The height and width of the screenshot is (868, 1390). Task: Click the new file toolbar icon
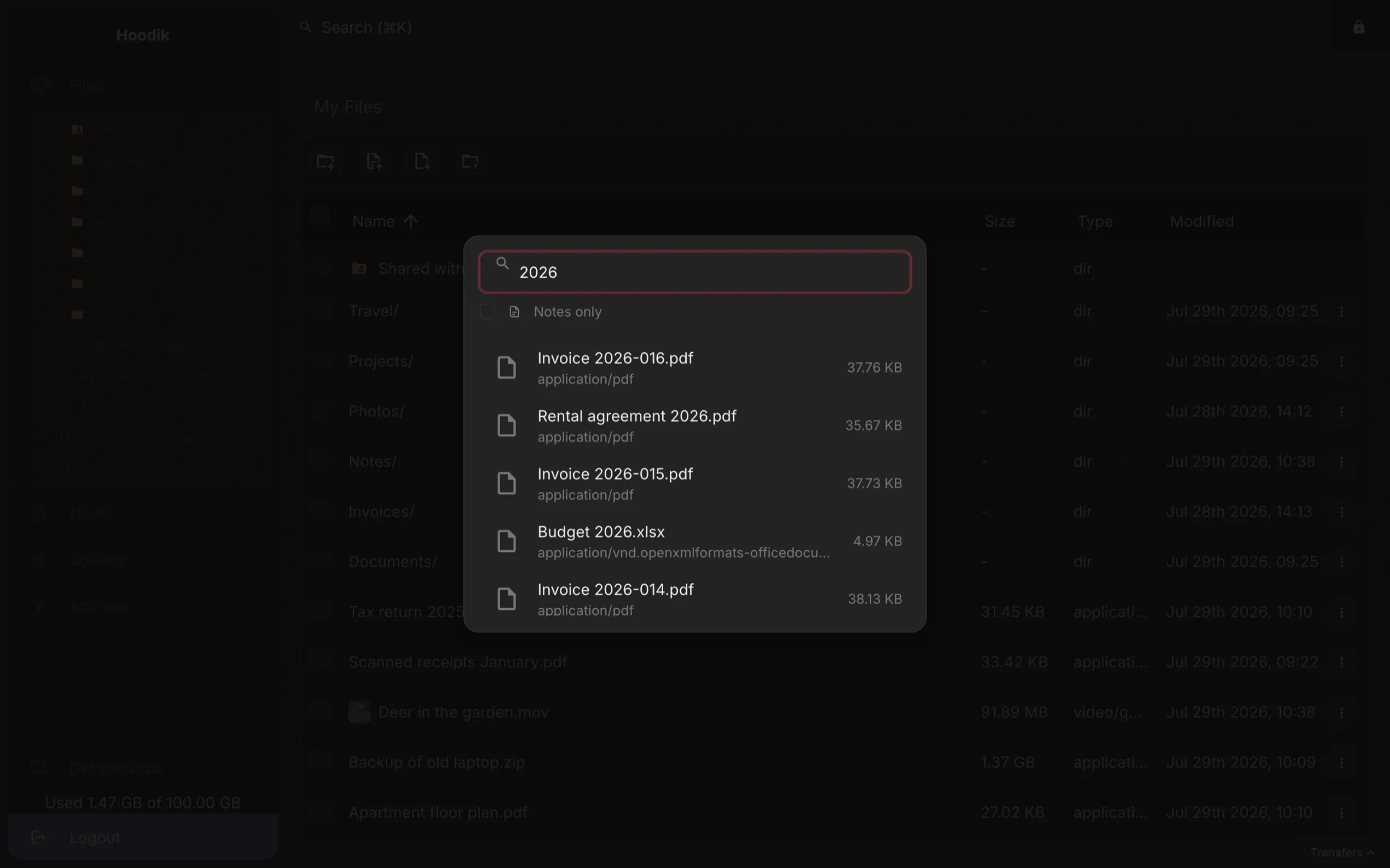422,162
